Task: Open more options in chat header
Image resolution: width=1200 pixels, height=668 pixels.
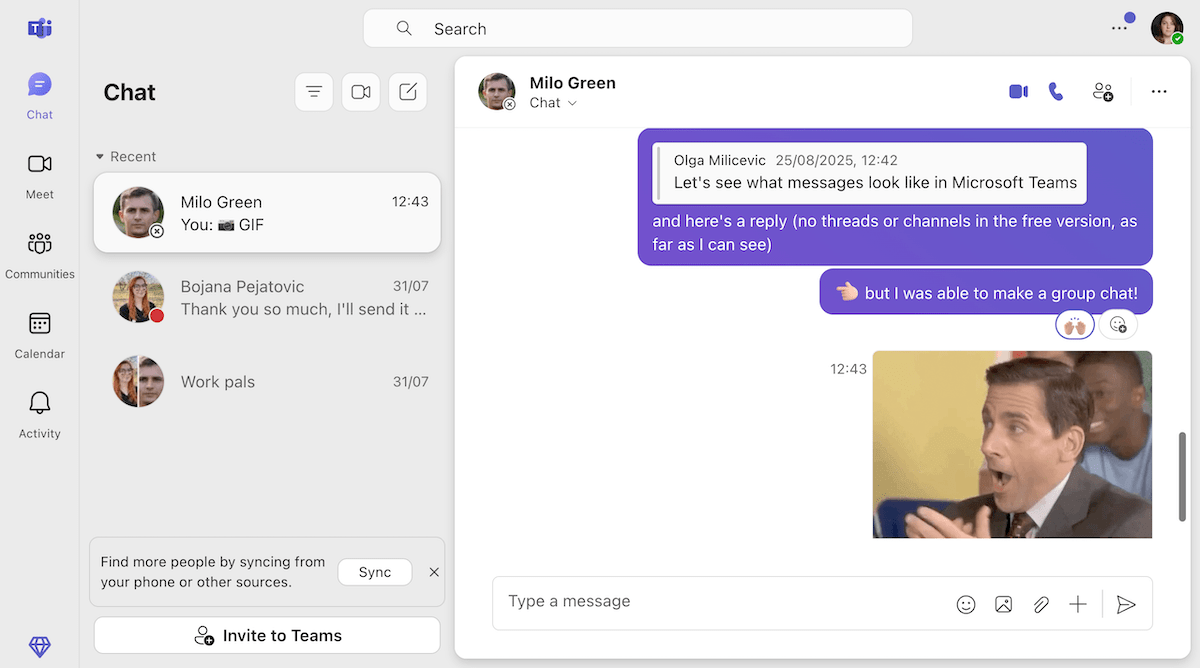Action: point(1159,92)
